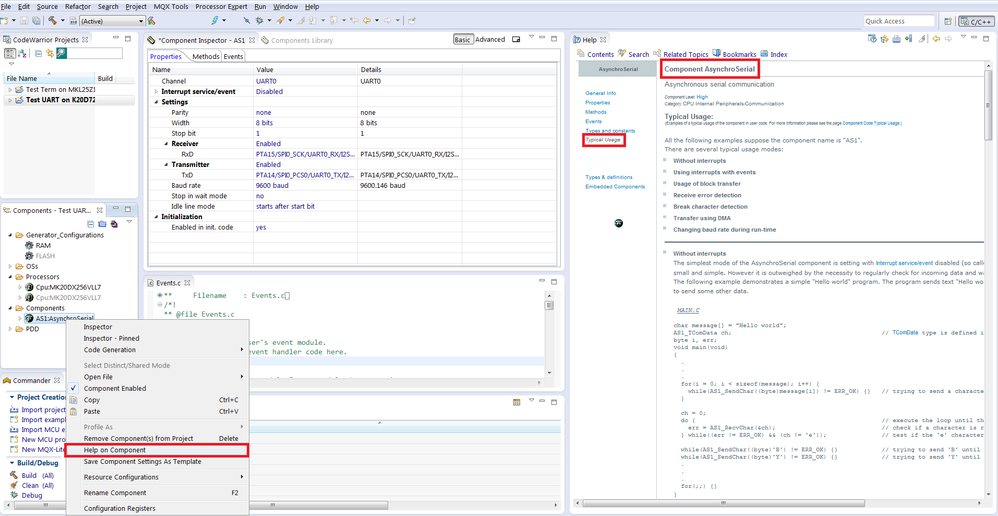
Task: Click the AS1:AsynchroSerial component icon
Action: click(29, 318)
